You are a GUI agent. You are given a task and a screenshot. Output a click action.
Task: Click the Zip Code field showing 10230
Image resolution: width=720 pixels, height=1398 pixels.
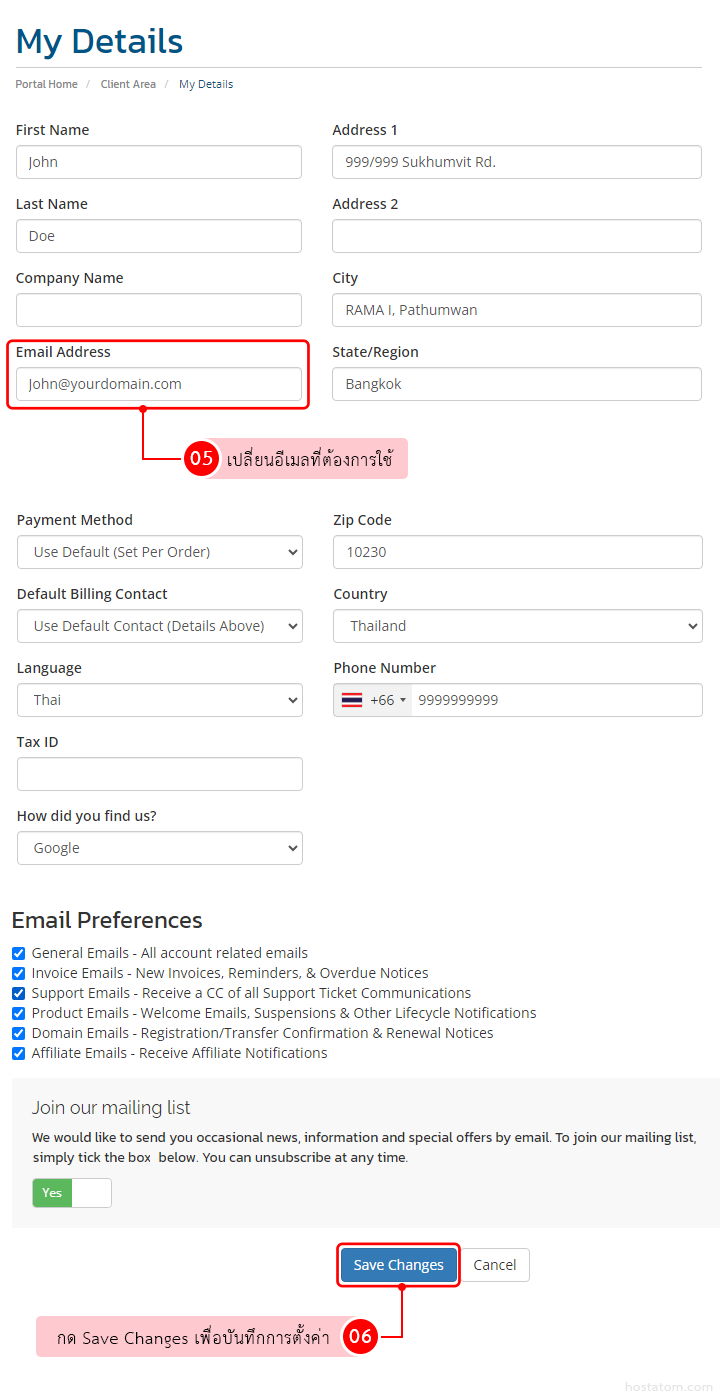point(517,552)
